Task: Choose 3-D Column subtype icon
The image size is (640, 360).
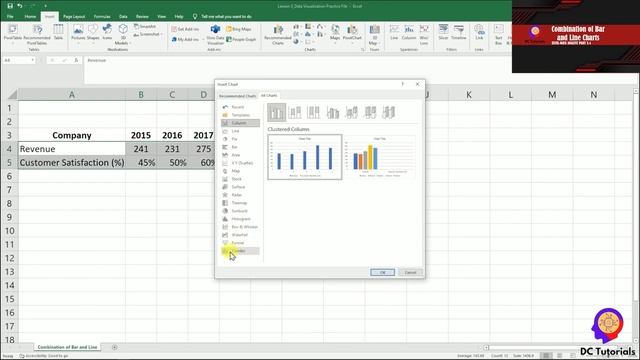Action: [389, 112]
